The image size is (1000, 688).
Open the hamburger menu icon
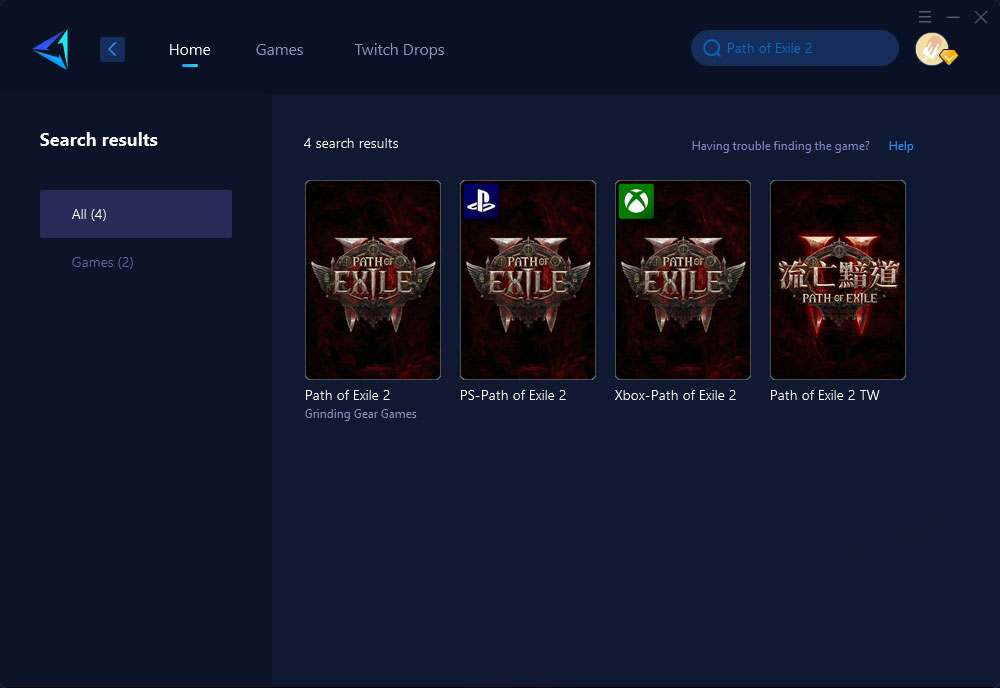tap(925, 17)
